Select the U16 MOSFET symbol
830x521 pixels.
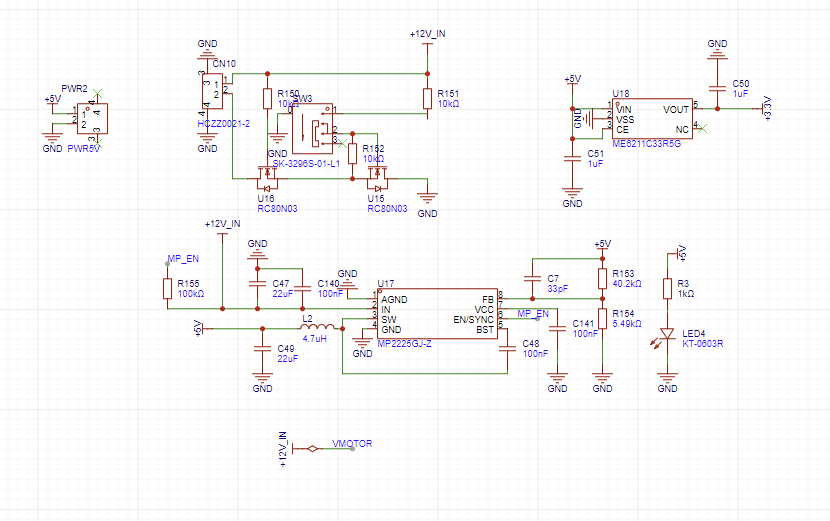click(x=267, y=179)
